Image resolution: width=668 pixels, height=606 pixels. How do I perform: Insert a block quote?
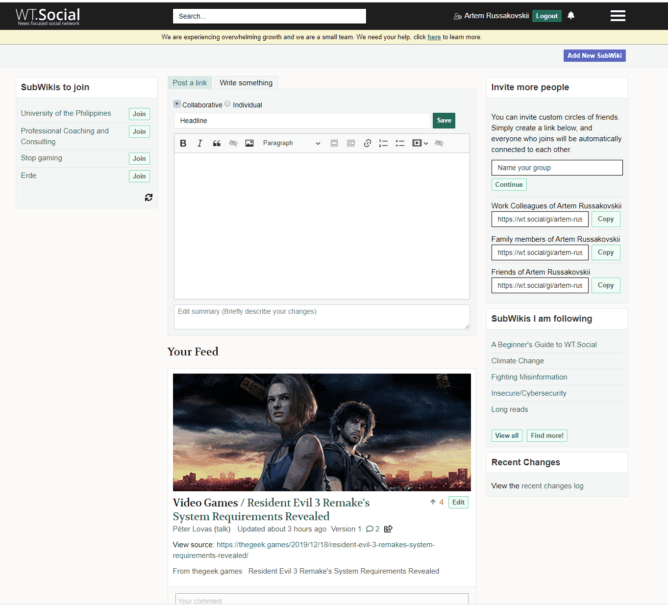(216, 143)
